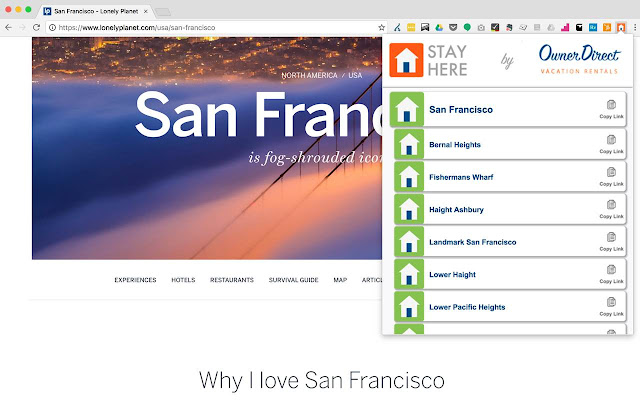This screenshot has height=400, width=640.
Task: Open the Restaurants section
Action: [232, 280]
